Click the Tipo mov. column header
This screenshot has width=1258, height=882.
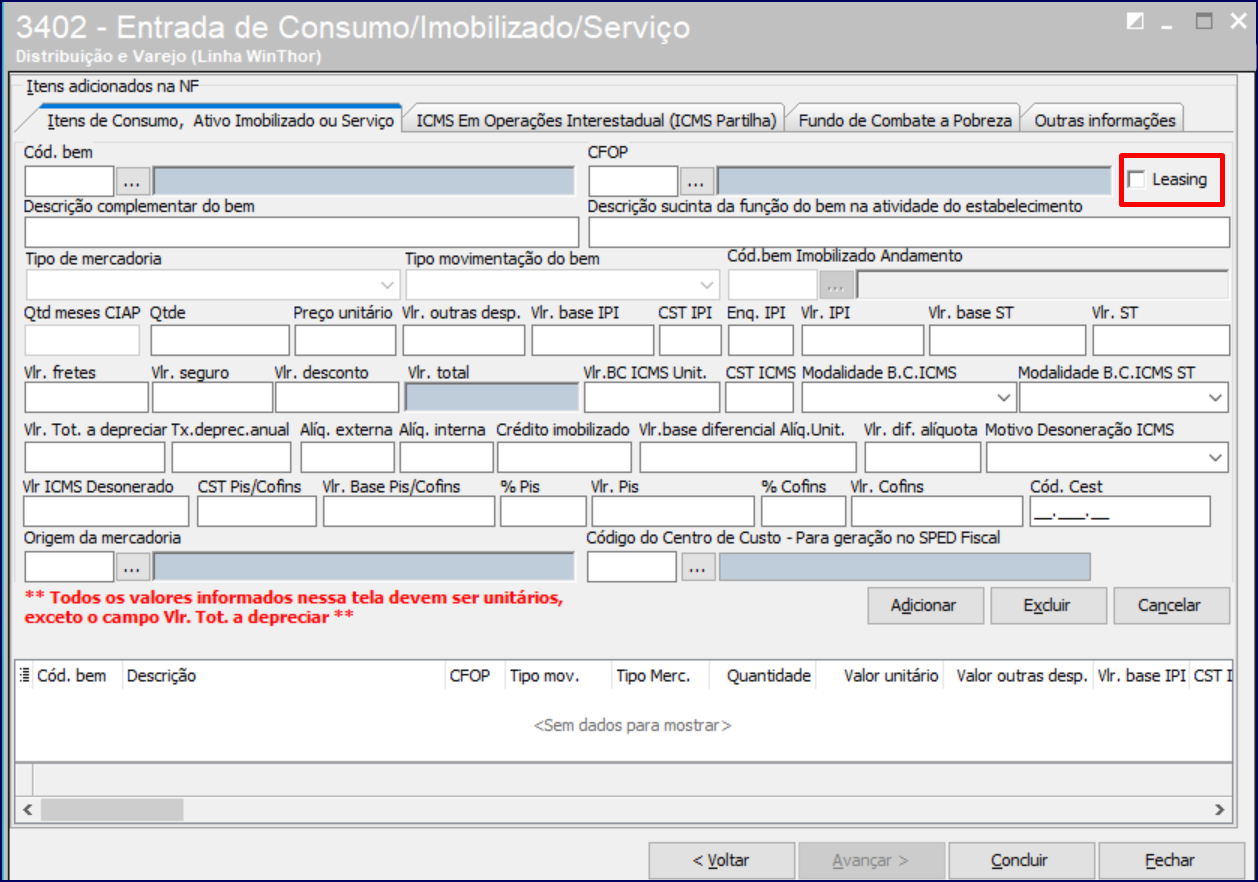tap(559, 676)
